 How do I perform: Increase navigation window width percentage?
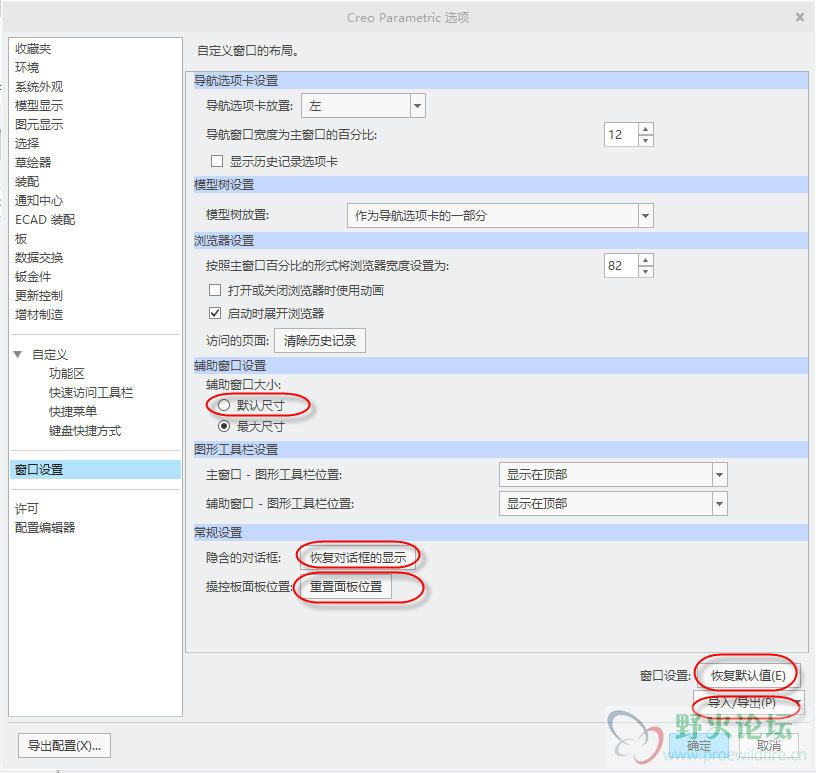click(x=645, y=129)
